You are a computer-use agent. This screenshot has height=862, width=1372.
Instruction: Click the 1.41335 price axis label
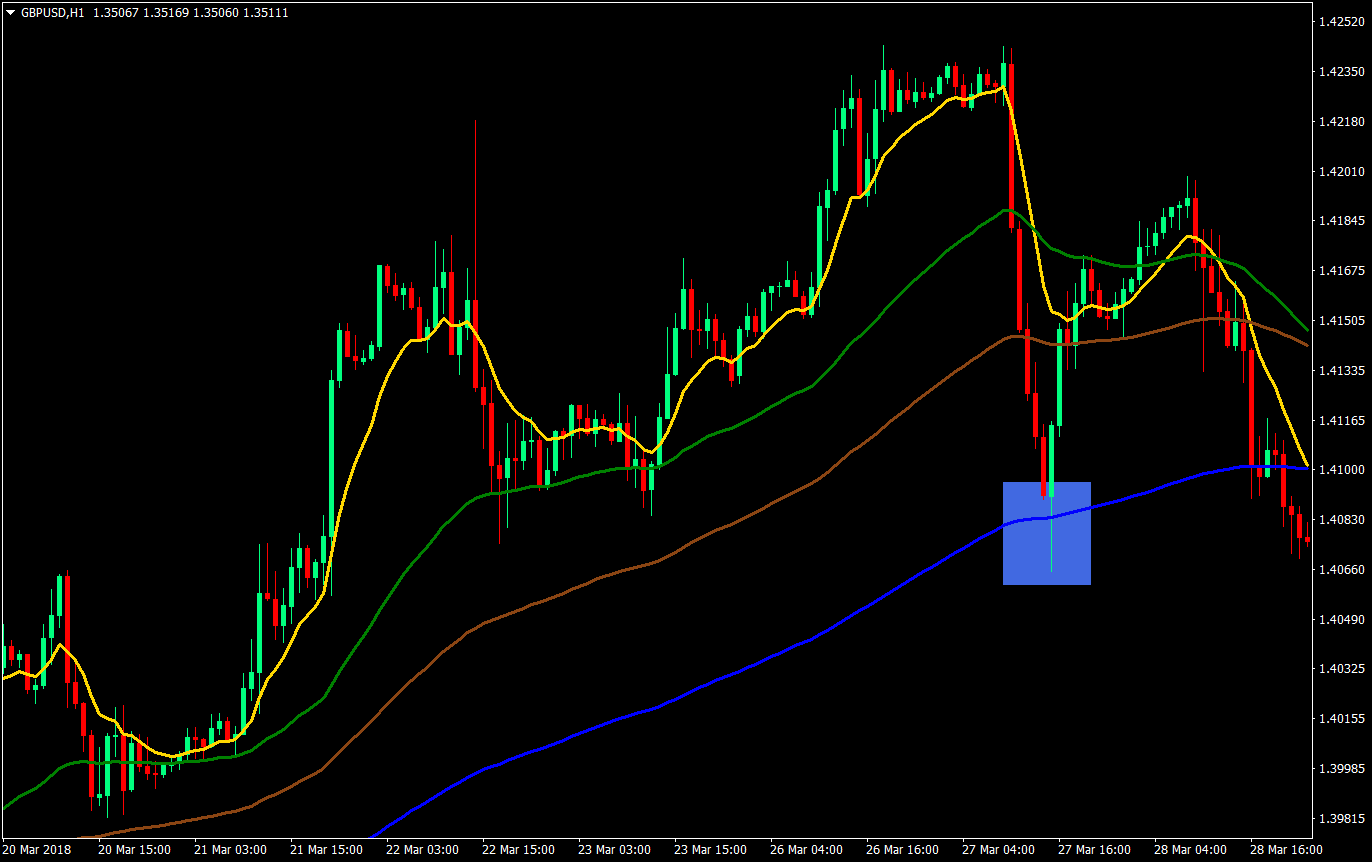[1342, 371]
